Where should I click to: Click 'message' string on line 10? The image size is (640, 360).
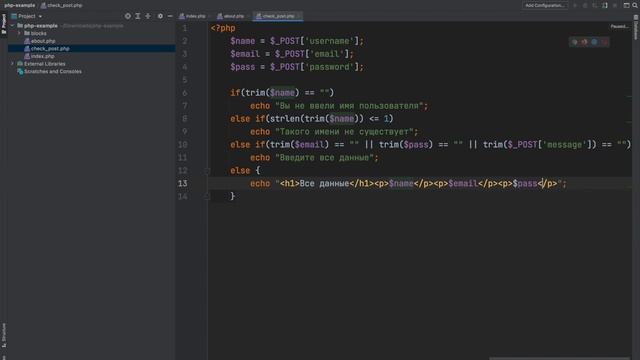pyautogui.click(x=564, y=144)
